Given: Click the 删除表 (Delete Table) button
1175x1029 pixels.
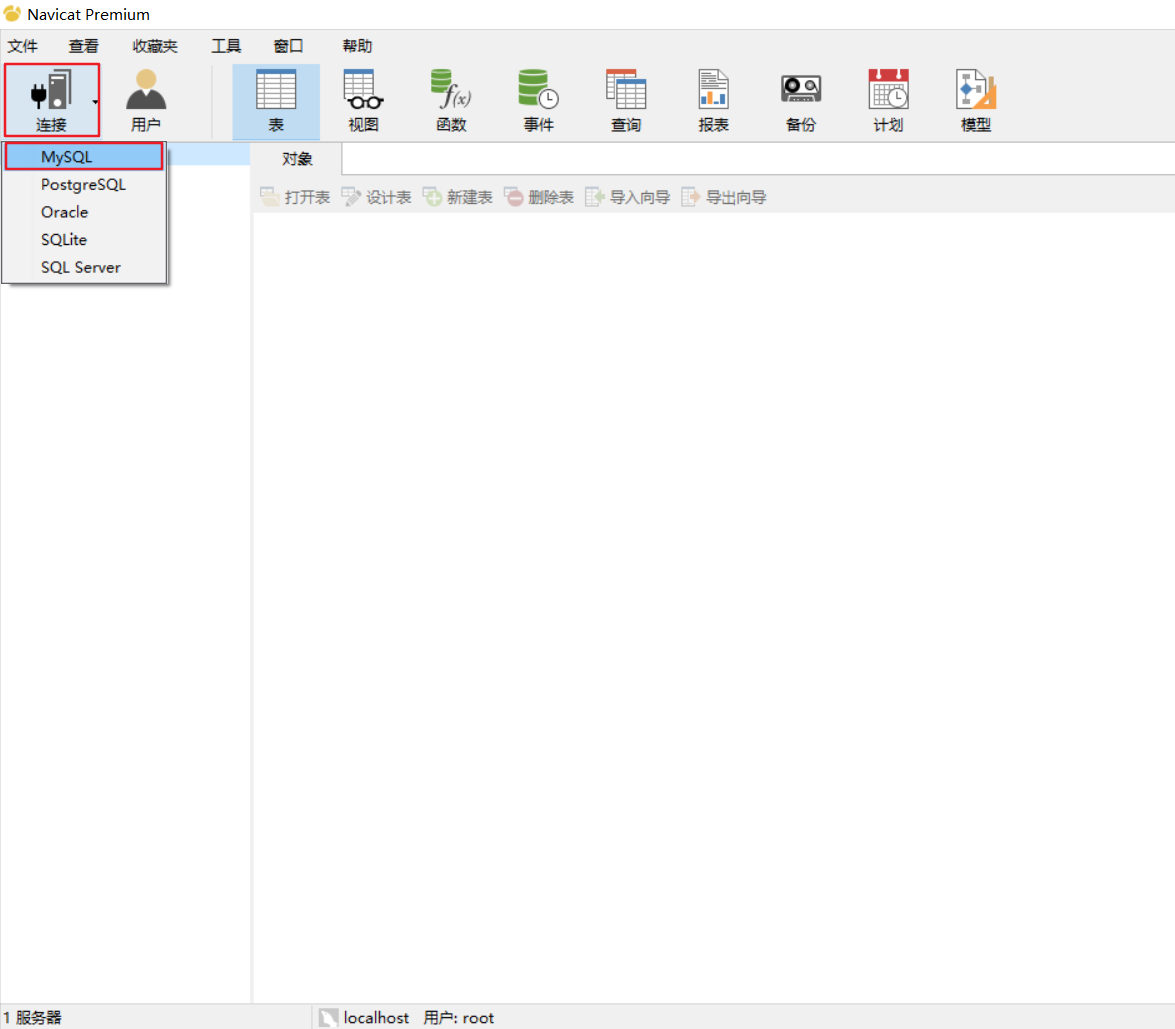Looking at the screenshot, I should [x=539, y=197].
